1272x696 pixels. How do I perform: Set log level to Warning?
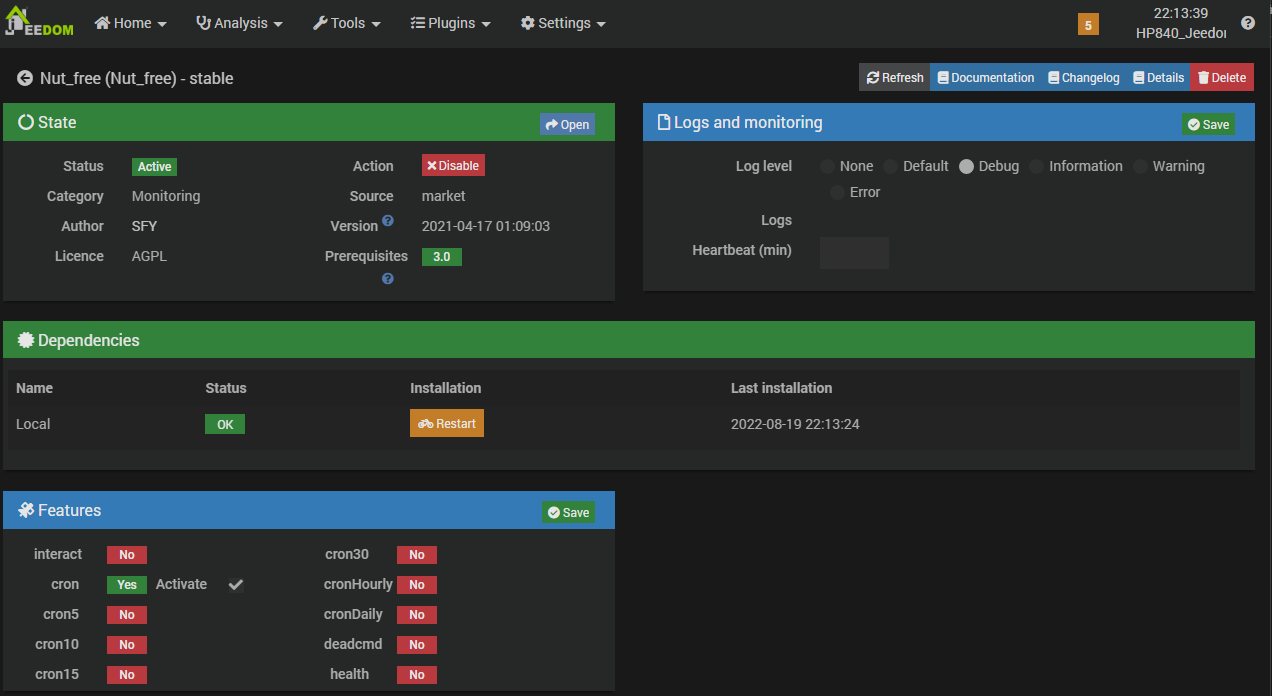click(1140, 166)
